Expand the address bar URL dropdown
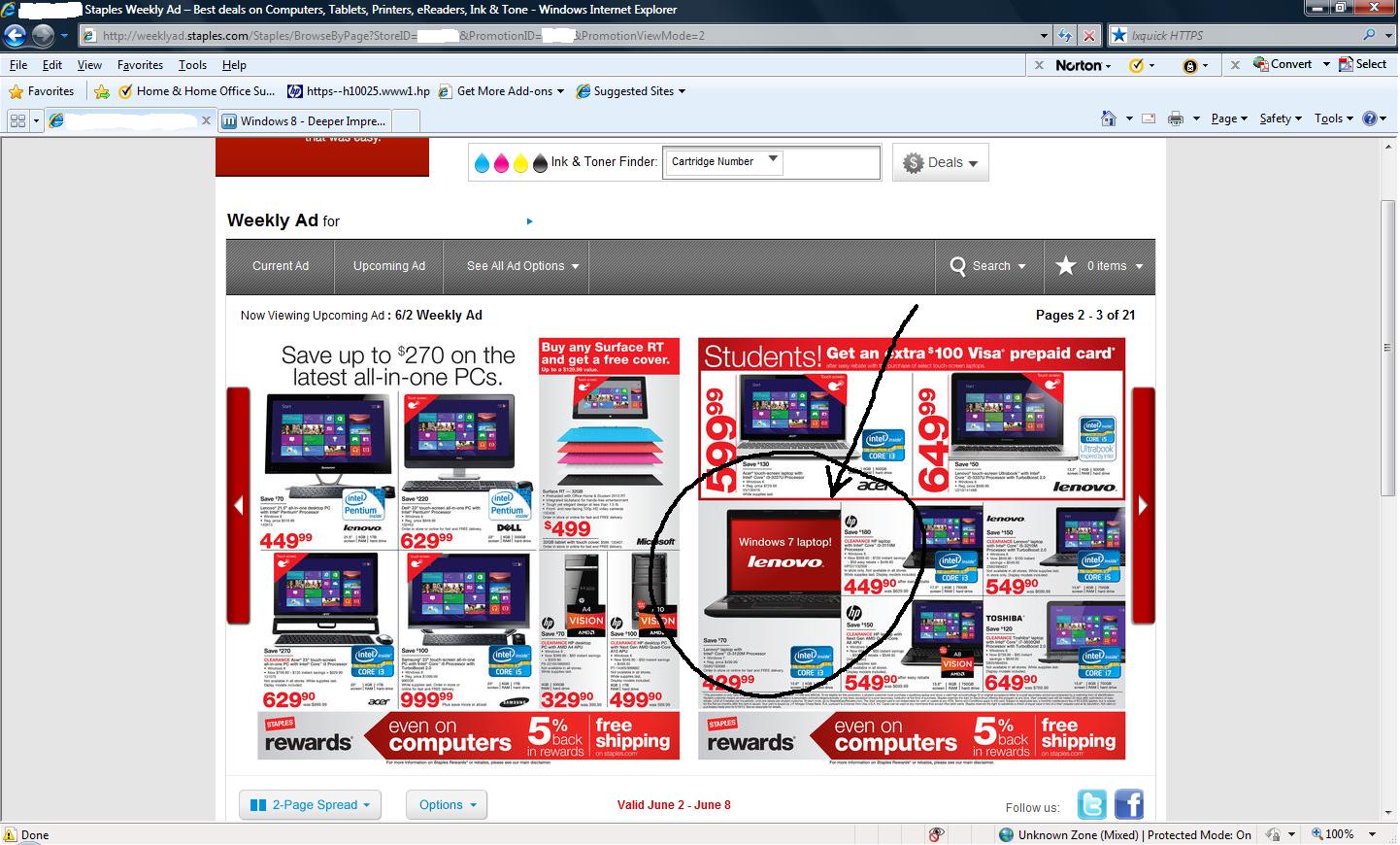Screen dimensions: 1400x845 [x=1044, y=36]
